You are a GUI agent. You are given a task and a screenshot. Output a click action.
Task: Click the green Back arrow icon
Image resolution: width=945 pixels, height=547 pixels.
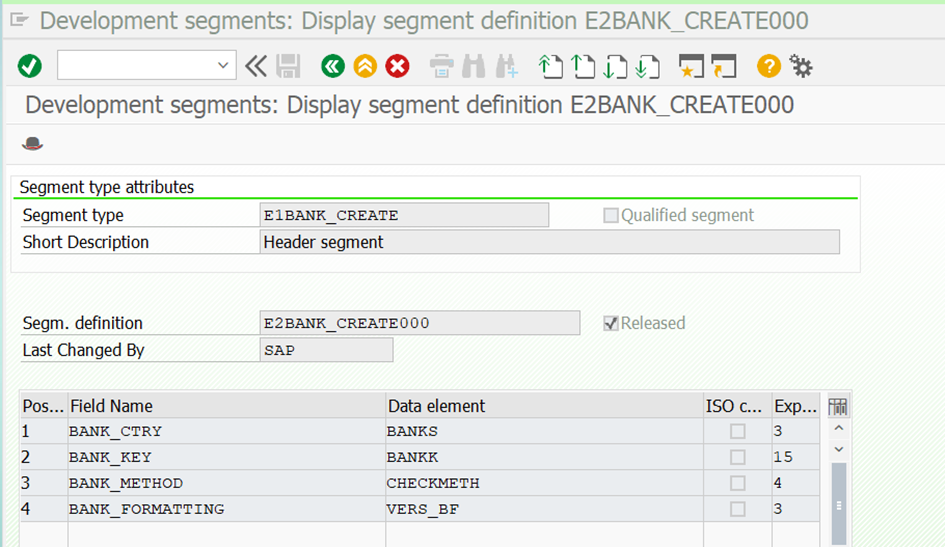click(332, 66)
